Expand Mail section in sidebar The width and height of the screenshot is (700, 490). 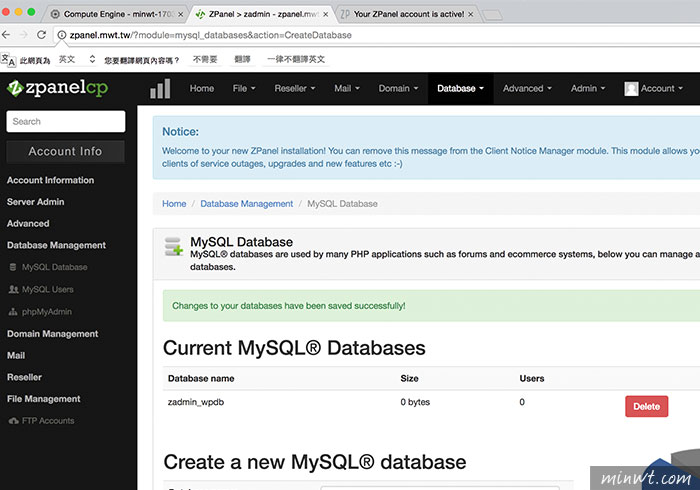click(16, 356)
